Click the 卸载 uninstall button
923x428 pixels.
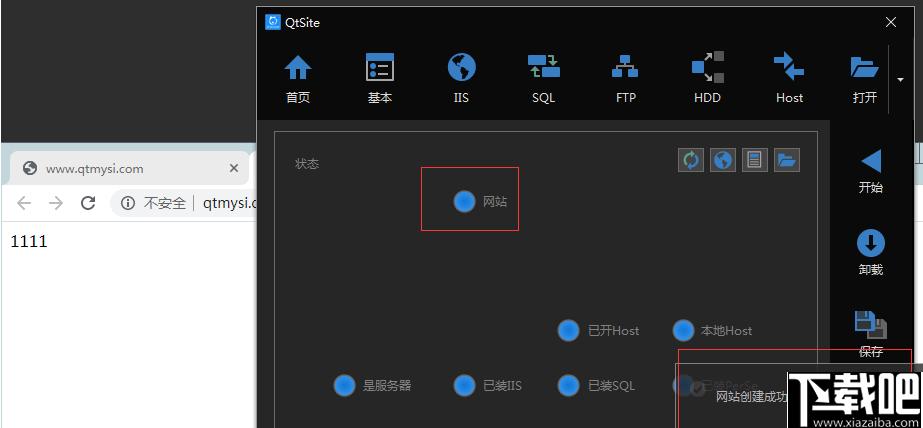click(871, 253)
